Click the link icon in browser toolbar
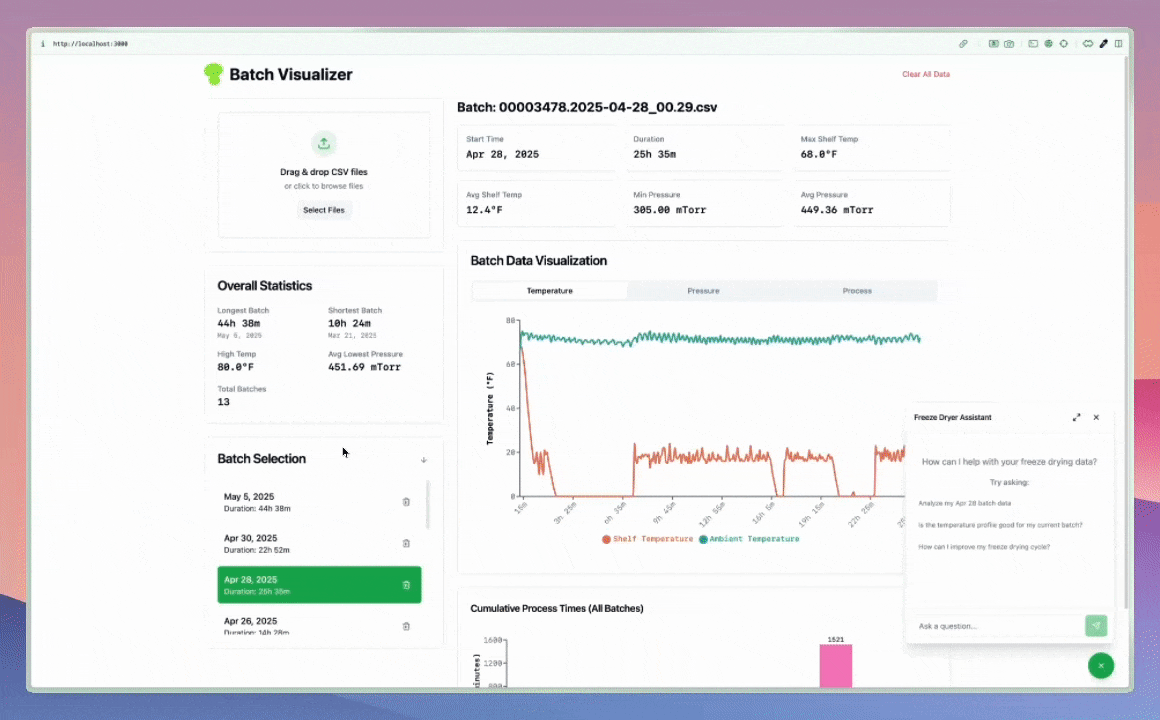 pyautogui.click(x=963, y=44)
